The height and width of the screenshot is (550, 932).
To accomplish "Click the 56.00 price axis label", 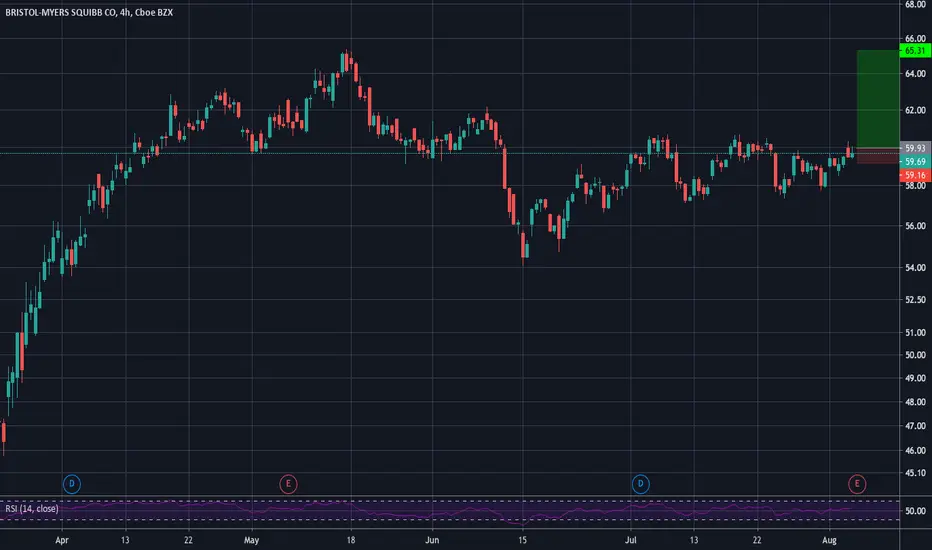I will point(915,226).
